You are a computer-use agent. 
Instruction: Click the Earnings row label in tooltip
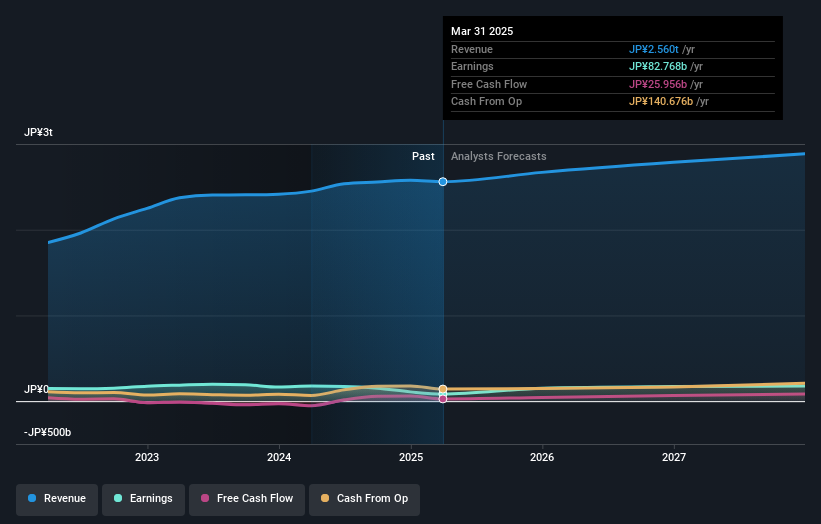(x=472, y=66)
